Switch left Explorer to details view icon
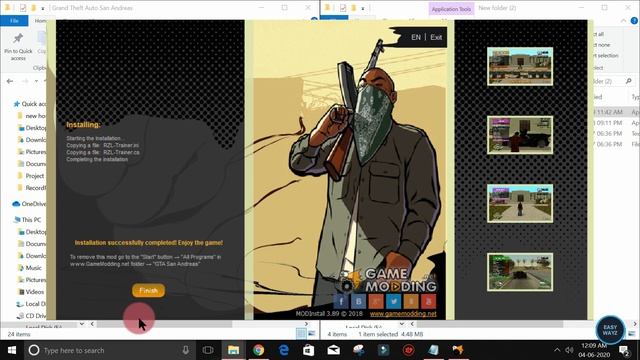Screen dimensions: 640x360 [x=301, y=333]
